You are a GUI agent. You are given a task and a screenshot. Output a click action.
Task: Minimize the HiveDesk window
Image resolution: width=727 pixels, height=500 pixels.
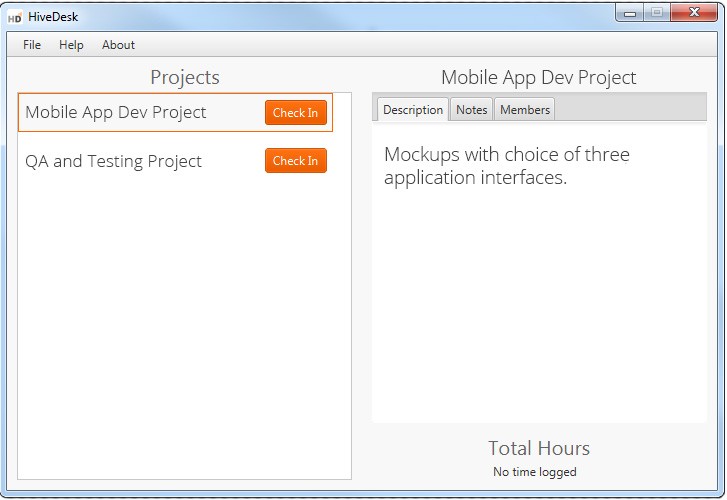click(629, 13)
